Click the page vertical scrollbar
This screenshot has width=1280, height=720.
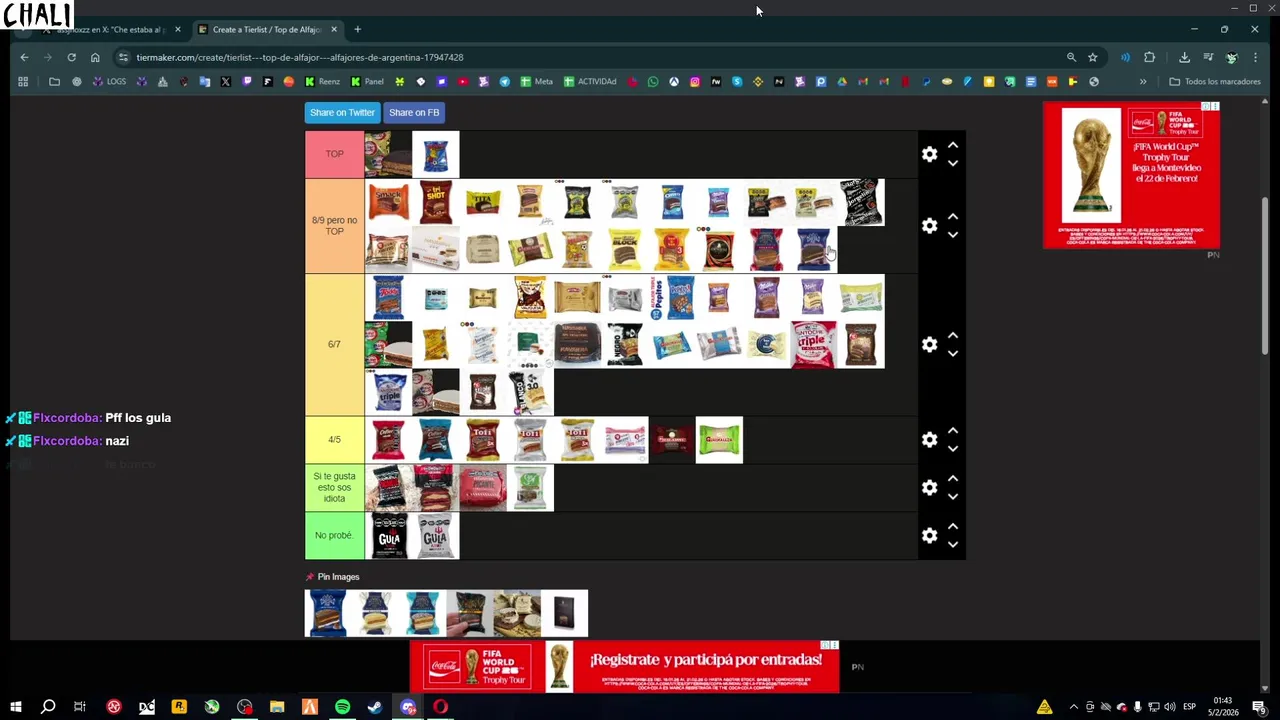point(1265,275)
